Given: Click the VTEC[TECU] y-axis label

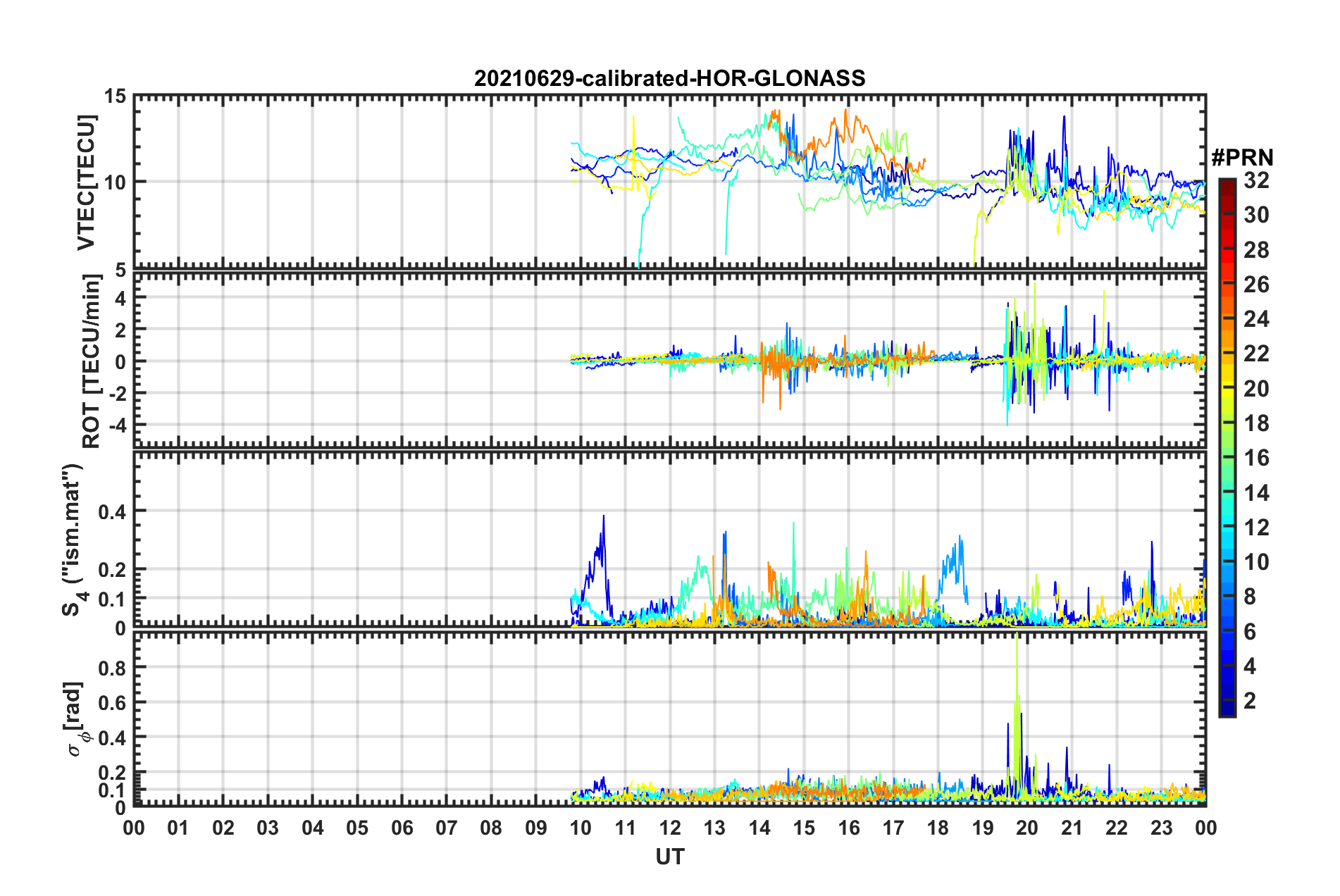Looking at the screenshot, I should [x=86, y=182].
